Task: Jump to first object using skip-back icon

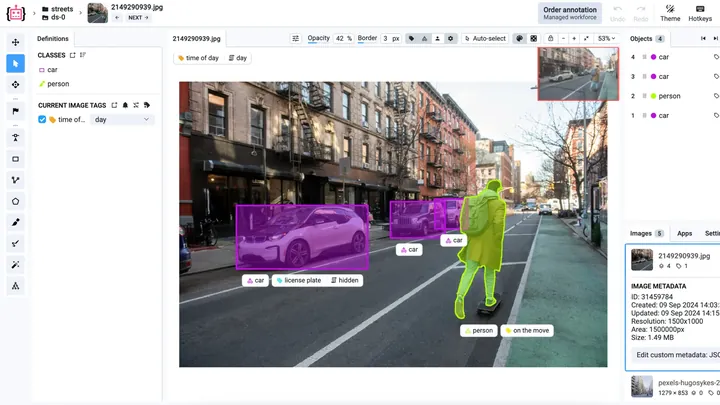Action: [703, 39]
